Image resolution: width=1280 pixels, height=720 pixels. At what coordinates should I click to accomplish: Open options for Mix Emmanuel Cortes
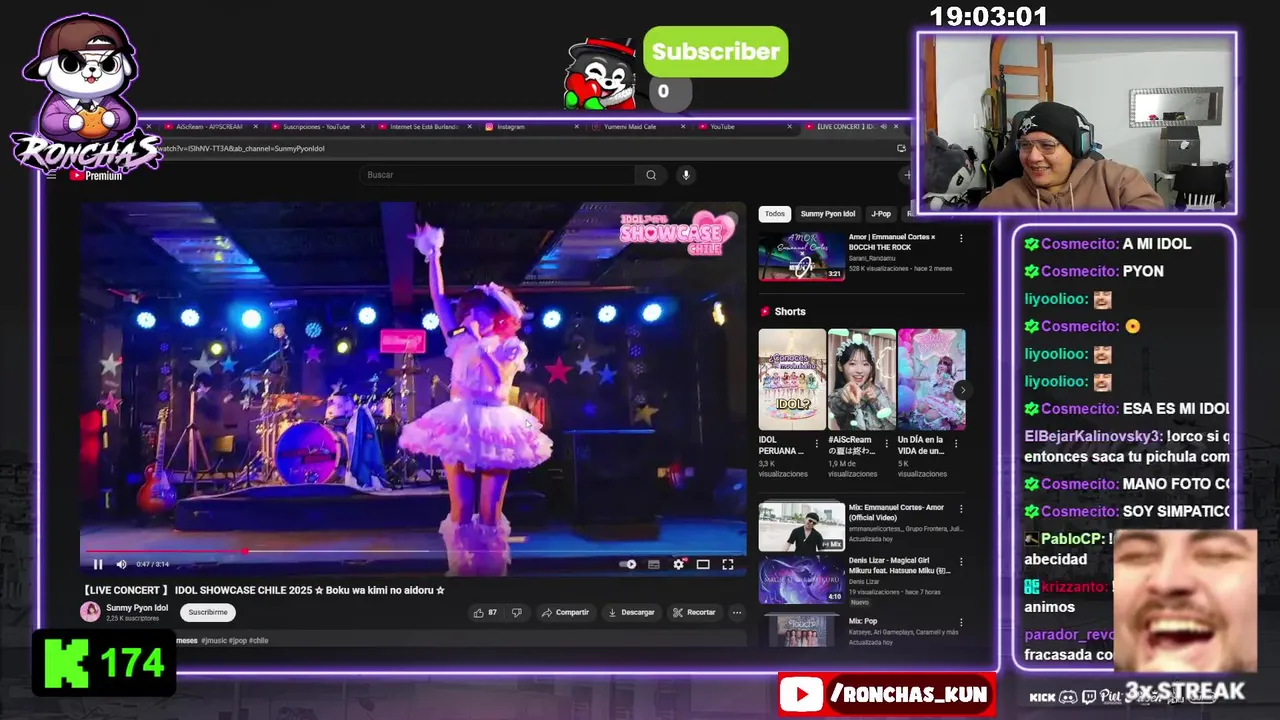pos(961,509)
